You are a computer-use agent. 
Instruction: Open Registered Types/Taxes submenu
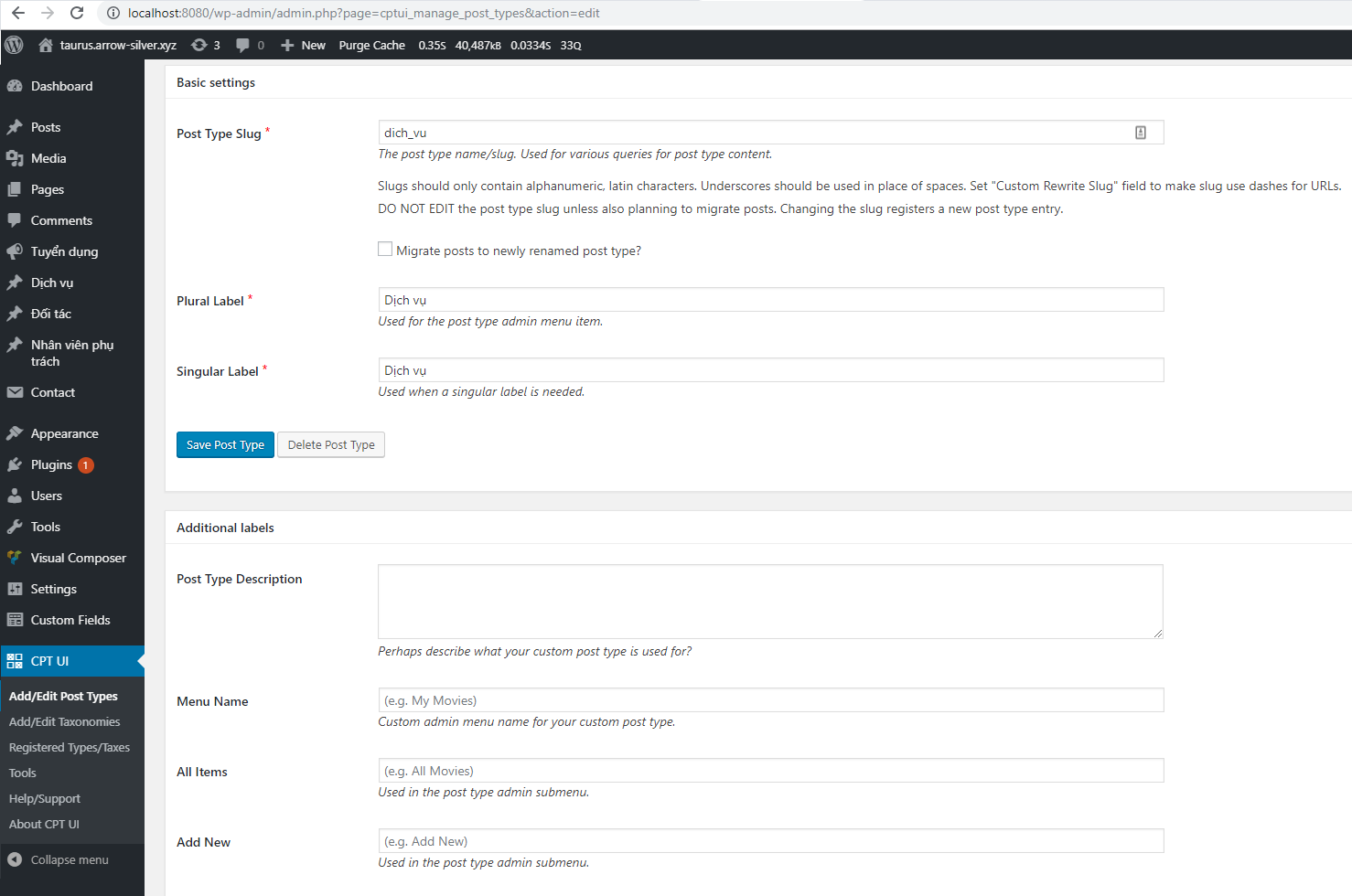[x=70, y=747]
